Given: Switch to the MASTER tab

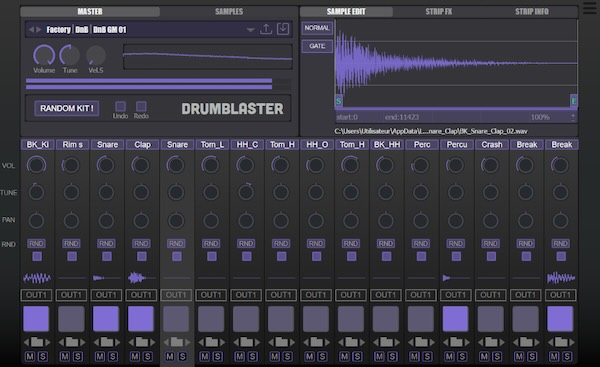Looking at the screenshot, I should (x=90, y=11).
